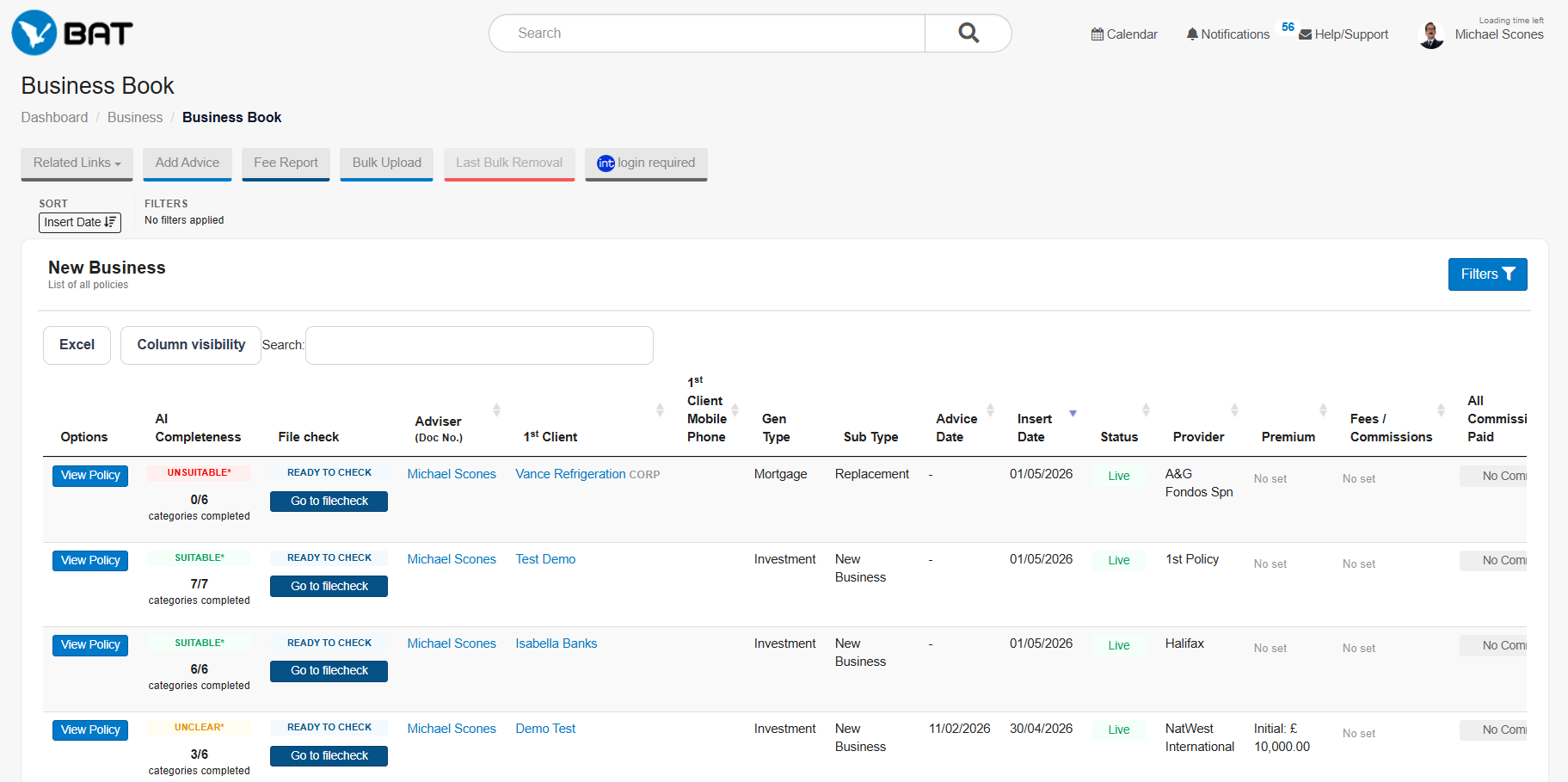Viewport: 1568px width, 782px height.
Task: Click the search magnifier icon
Action: tap(968, 33)
